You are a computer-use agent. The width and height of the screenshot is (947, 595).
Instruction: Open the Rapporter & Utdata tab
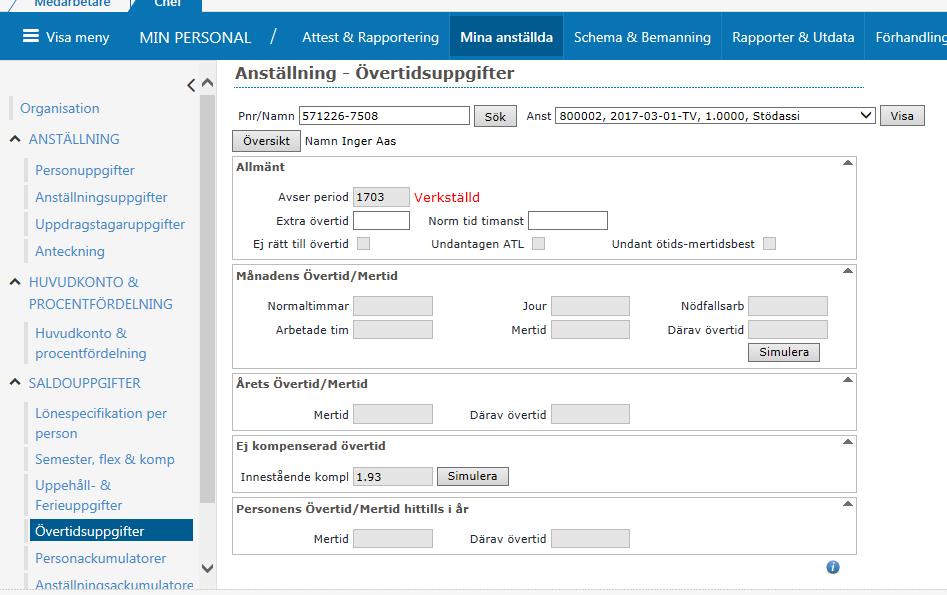coord(793,37)
